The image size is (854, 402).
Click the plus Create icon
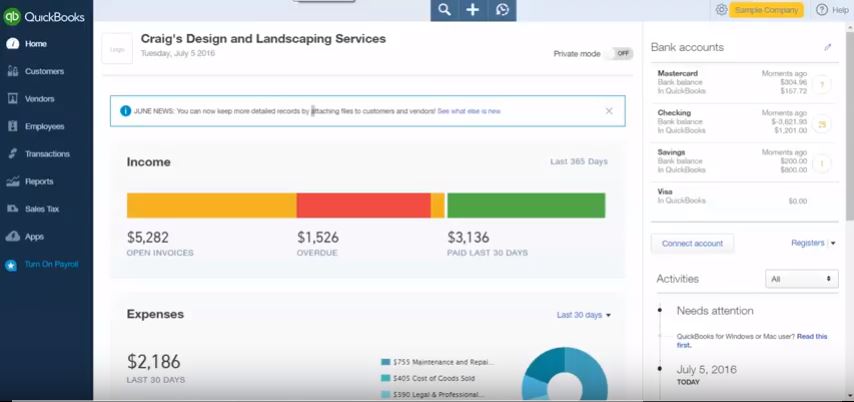473,10
